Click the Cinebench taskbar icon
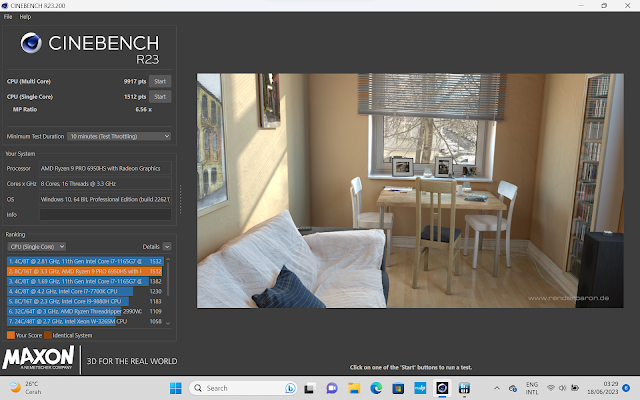640x400 pixels. 442,388
